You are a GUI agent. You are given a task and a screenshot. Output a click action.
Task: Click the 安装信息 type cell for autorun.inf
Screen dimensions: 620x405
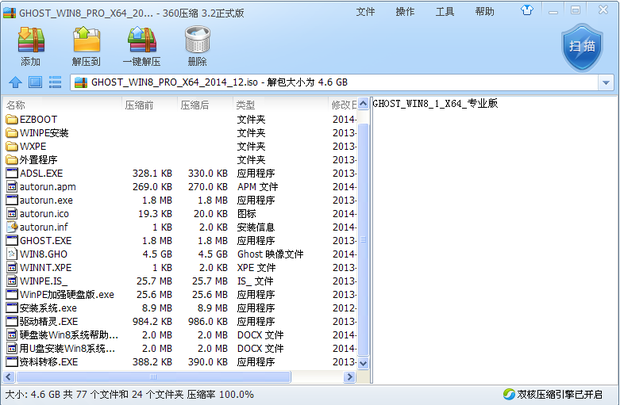coord(256,227)
